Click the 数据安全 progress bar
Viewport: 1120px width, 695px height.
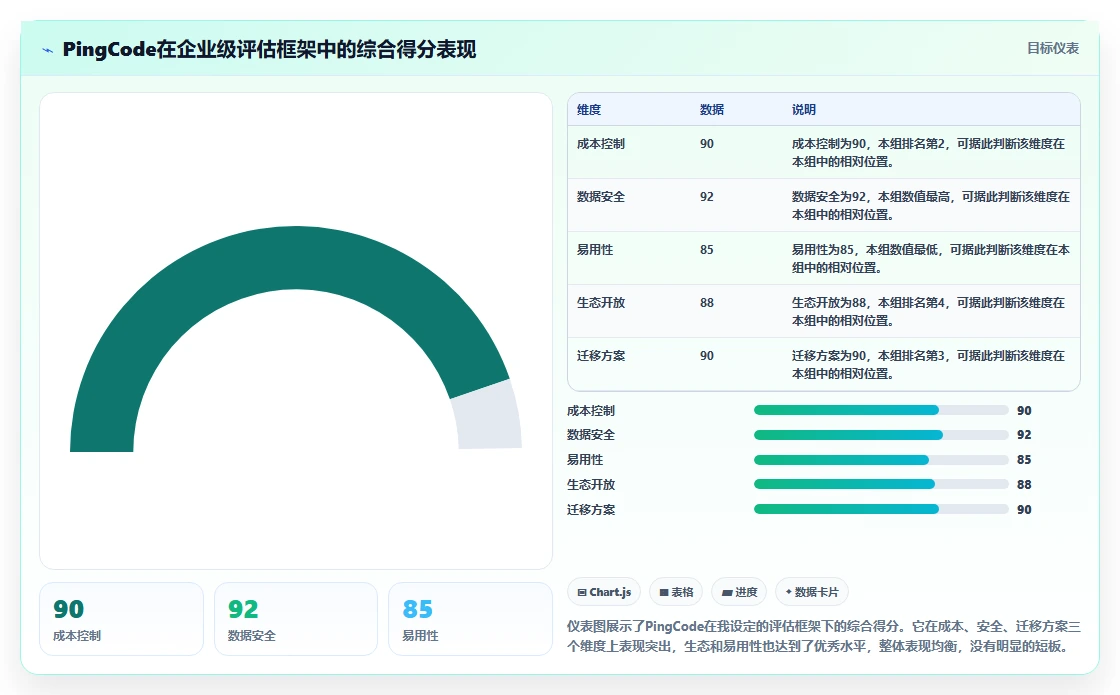[x=881, y=435]
